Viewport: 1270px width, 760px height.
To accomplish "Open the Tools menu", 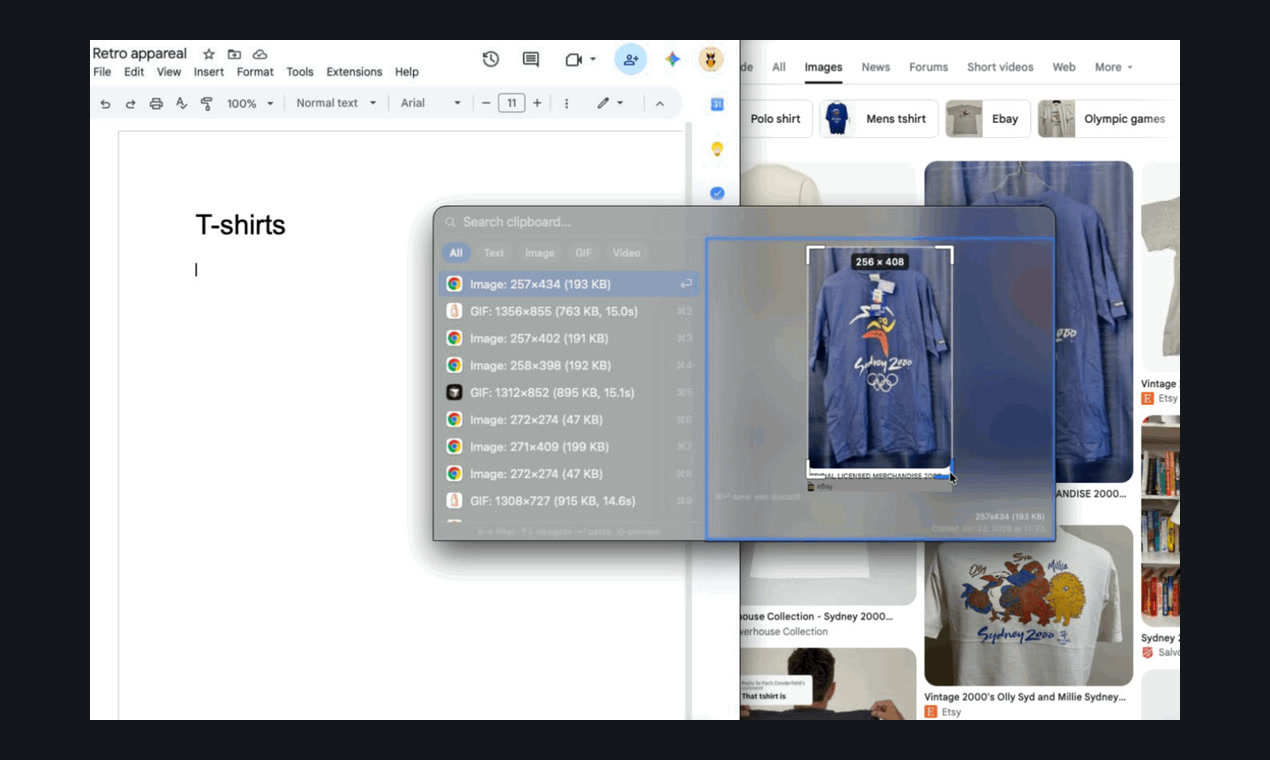I will (300, 72).
